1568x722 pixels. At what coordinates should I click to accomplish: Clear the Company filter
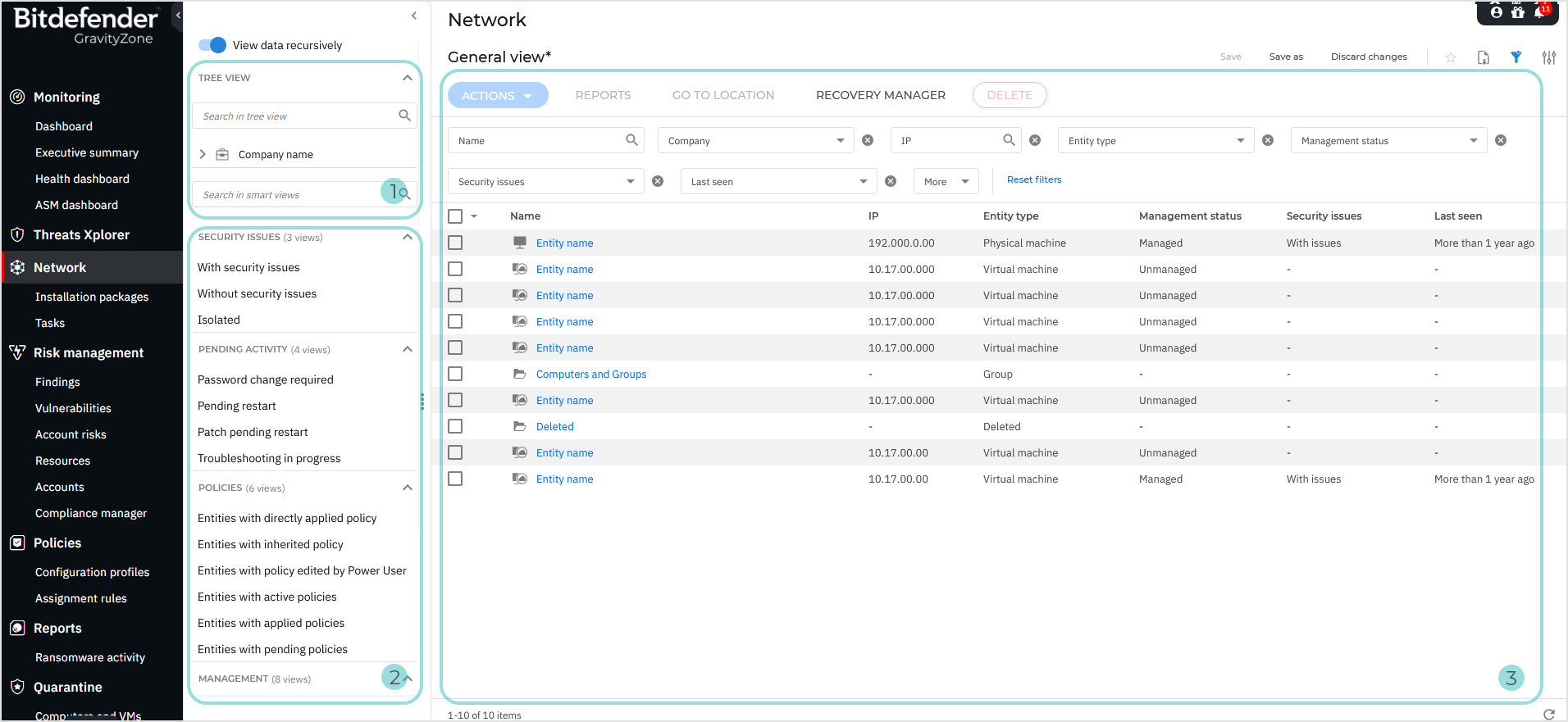pos(868,140)
